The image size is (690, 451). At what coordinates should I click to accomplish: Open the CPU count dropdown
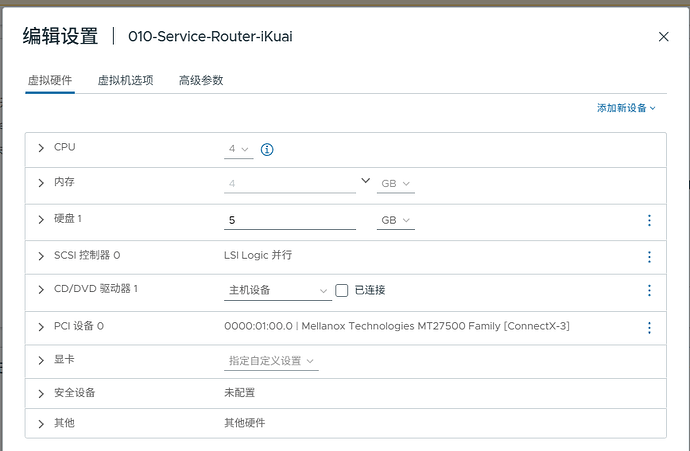pos(239,149)
